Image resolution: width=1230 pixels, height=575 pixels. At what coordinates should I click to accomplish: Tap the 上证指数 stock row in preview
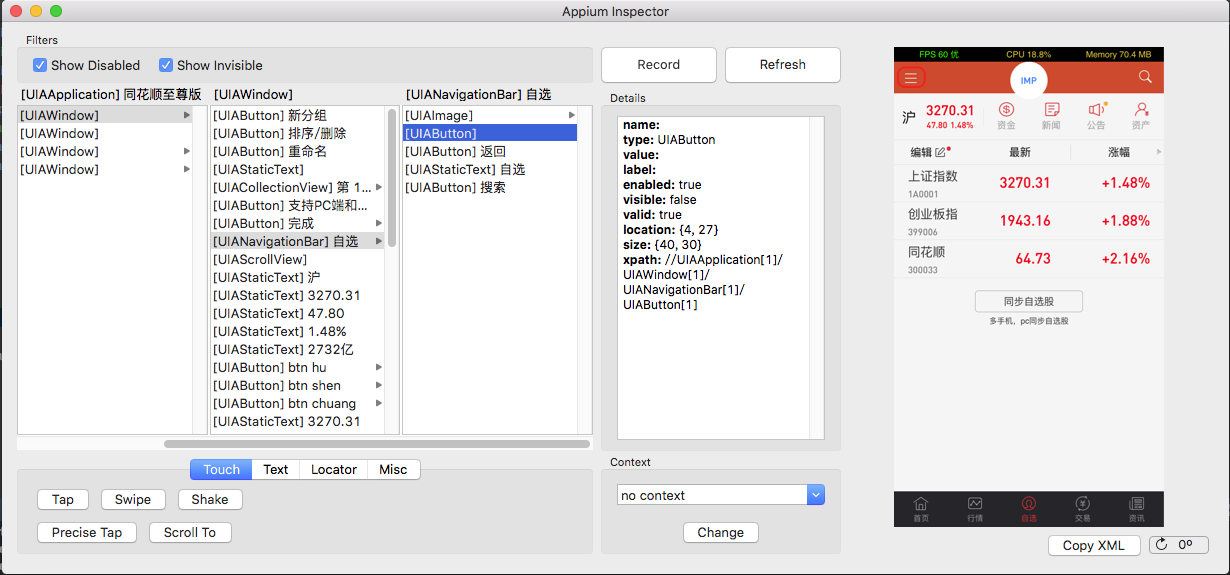pos(1029,183)
